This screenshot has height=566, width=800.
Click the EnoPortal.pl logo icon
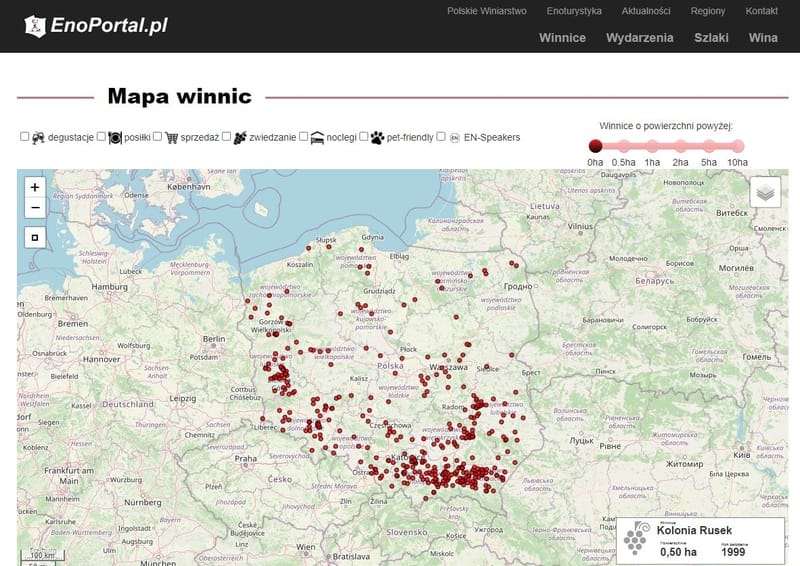(x=35, y=26)
